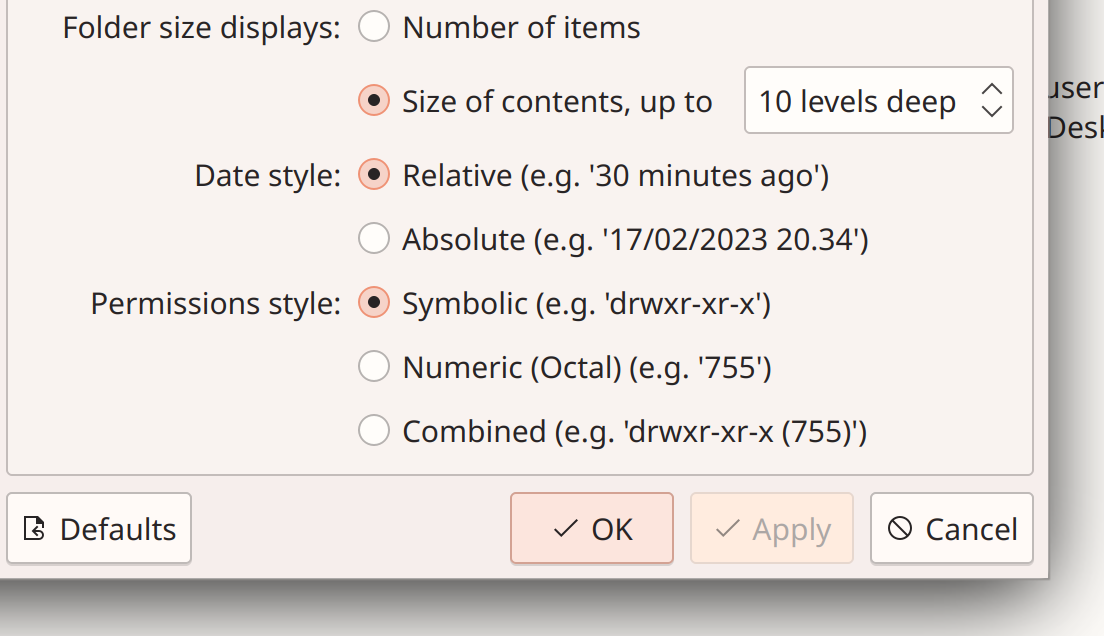Open the '10 levels deep' spin box

[x=878, y=100]
